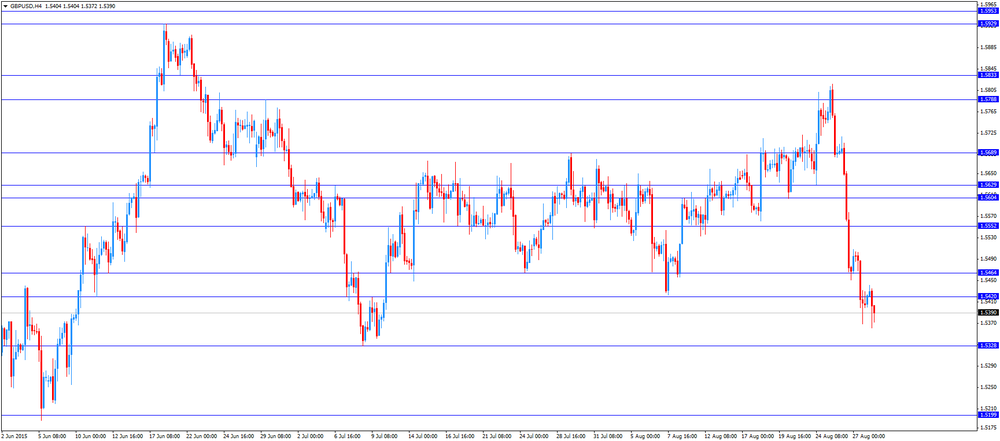Click the 1.5570 price scale value
The height and width of the screenshot is (441, 1000).
click(989, 216)
